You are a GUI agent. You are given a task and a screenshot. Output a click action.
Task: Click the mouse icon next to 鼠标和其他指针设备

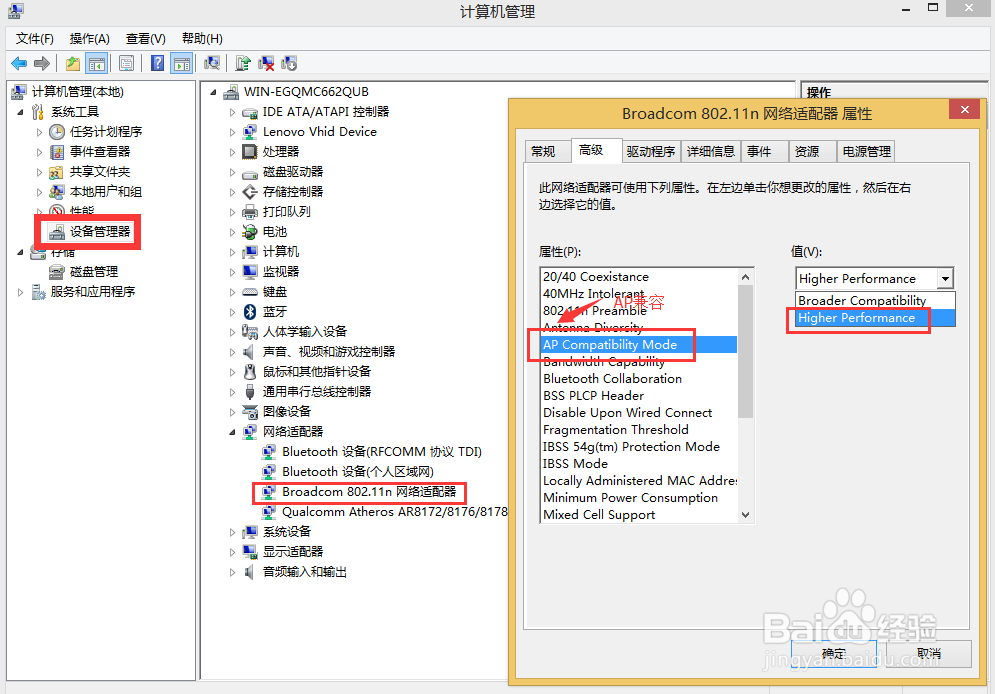pyautogui.click(x=250, y=372)
